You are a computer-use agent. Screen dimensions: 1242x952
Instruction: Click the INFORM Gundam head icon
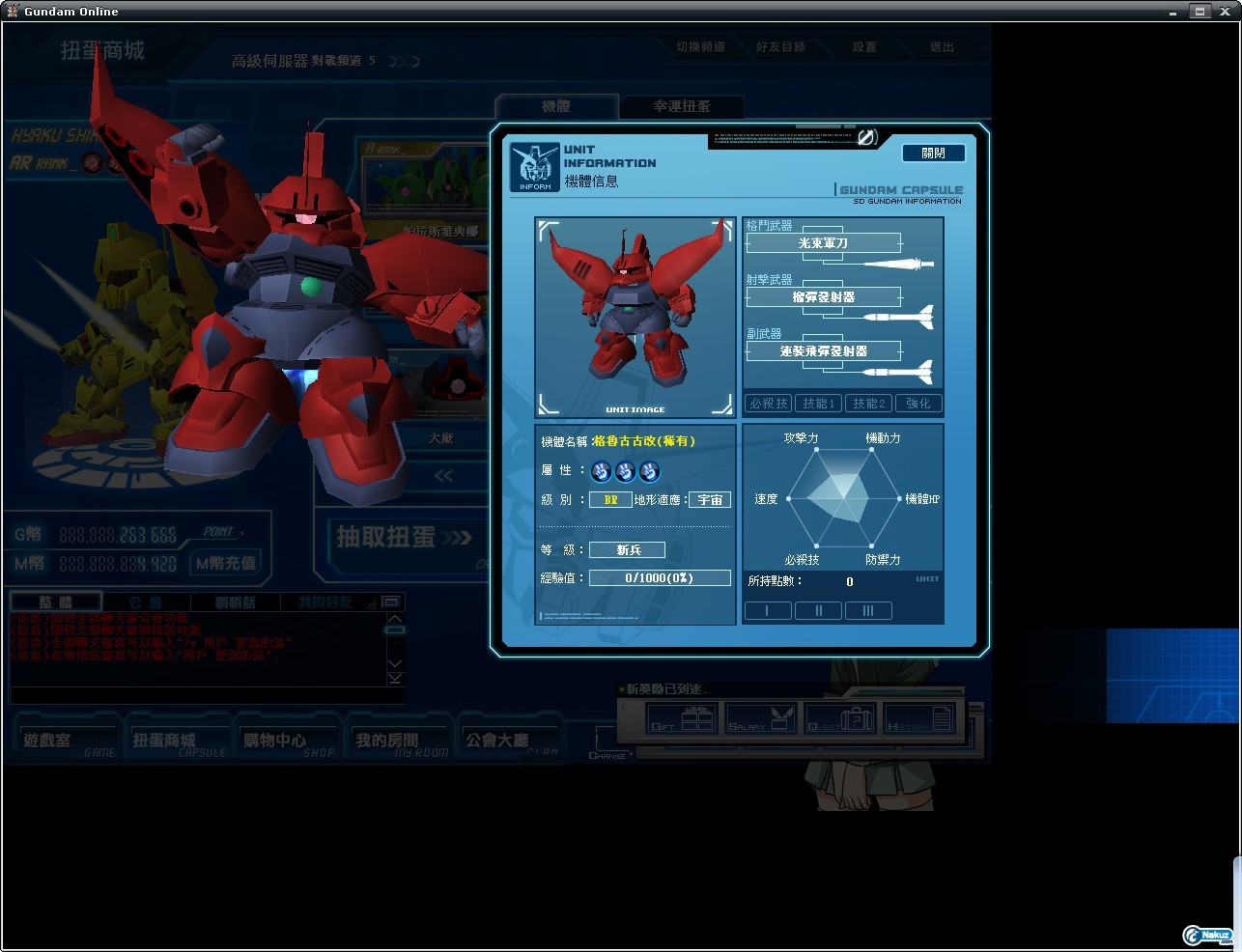535,168
